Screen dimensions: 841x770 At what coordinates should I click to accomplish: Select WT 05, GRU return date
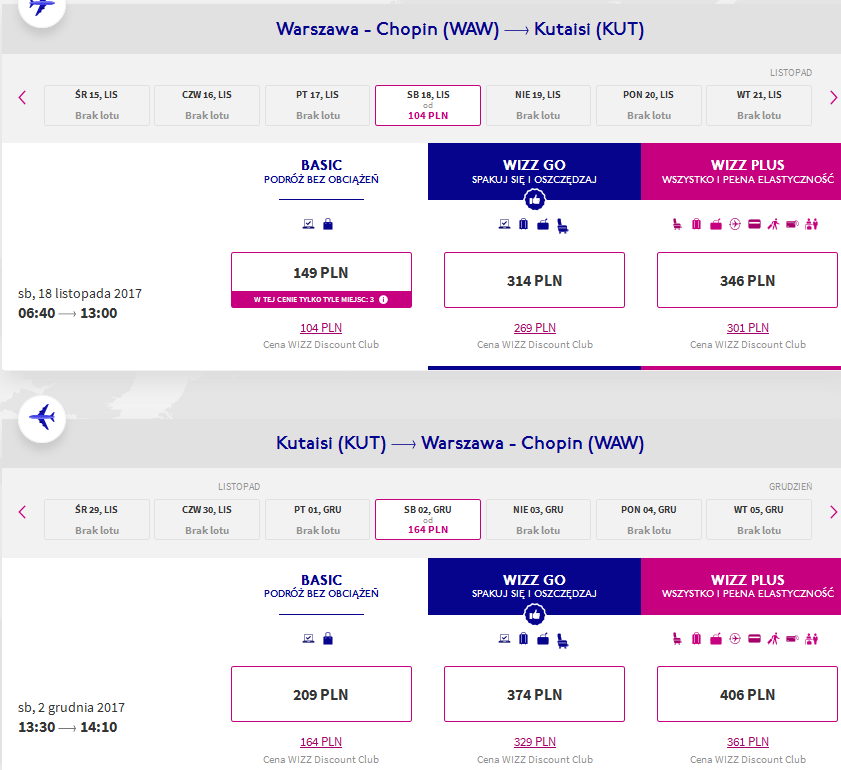(759, 520)
